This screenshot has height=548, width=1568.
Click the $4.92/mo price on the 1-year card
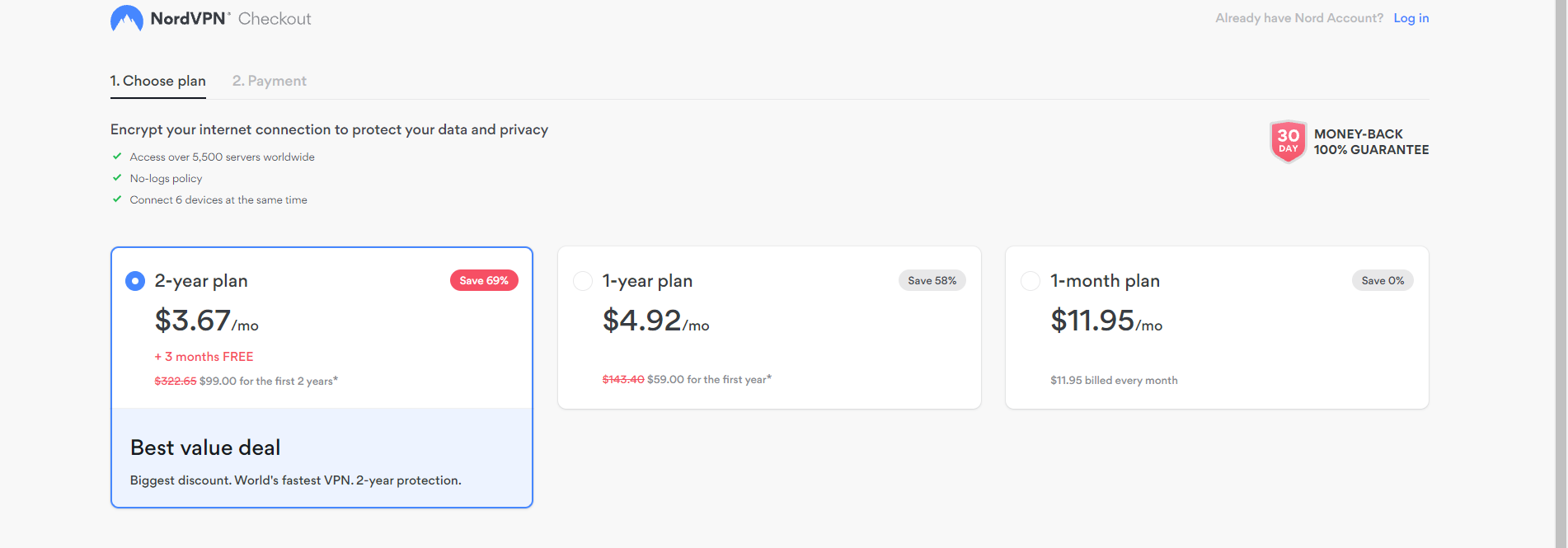(655, 321)
